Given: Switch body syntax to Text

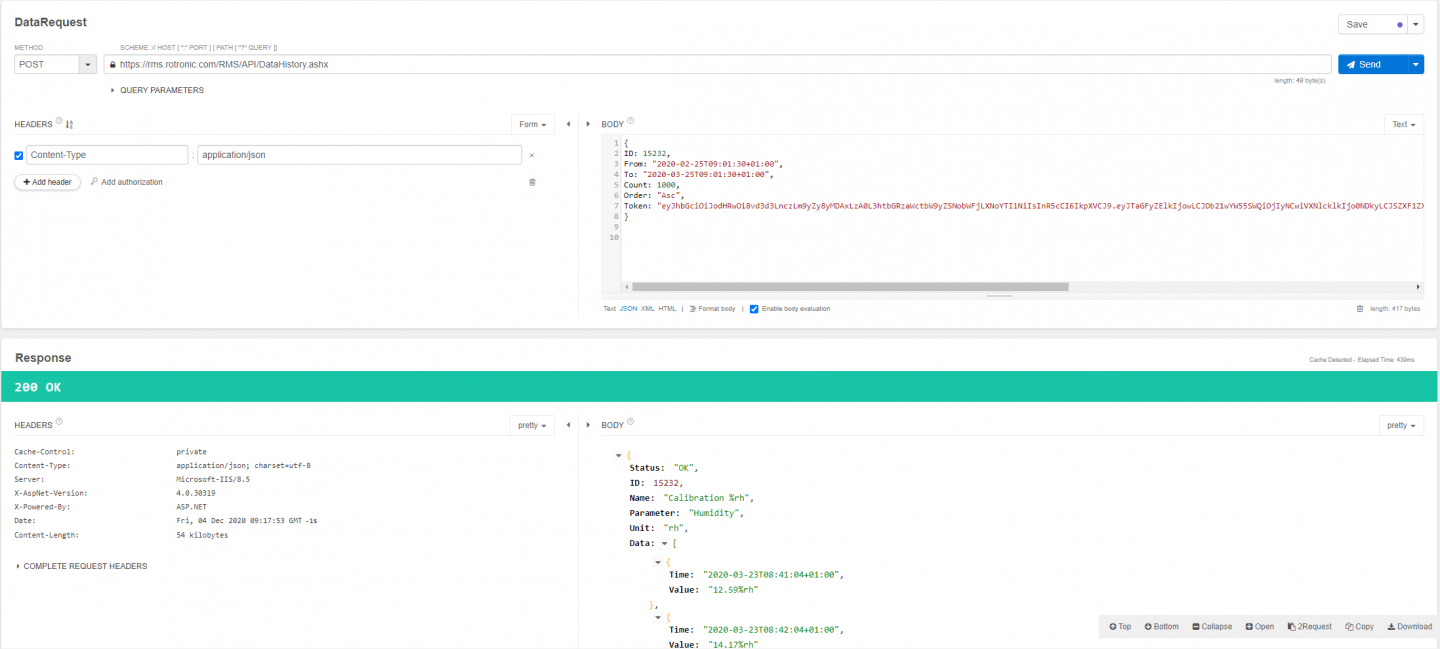Looking at the screenshot, I should point(609,308).
